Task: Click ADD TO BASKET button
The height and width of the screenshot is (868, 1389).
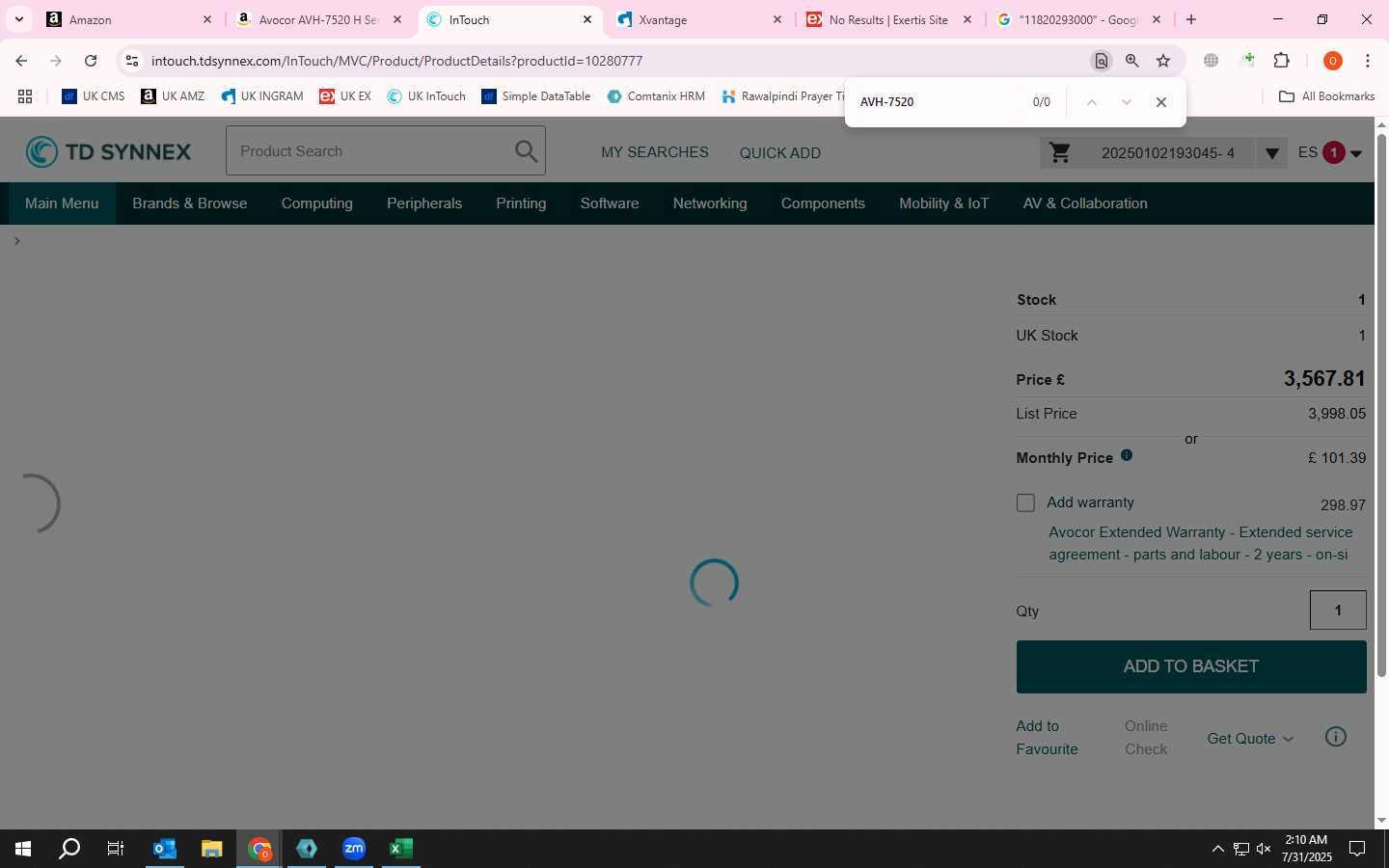Action: pyautogui.click(x=1191, y=666)
